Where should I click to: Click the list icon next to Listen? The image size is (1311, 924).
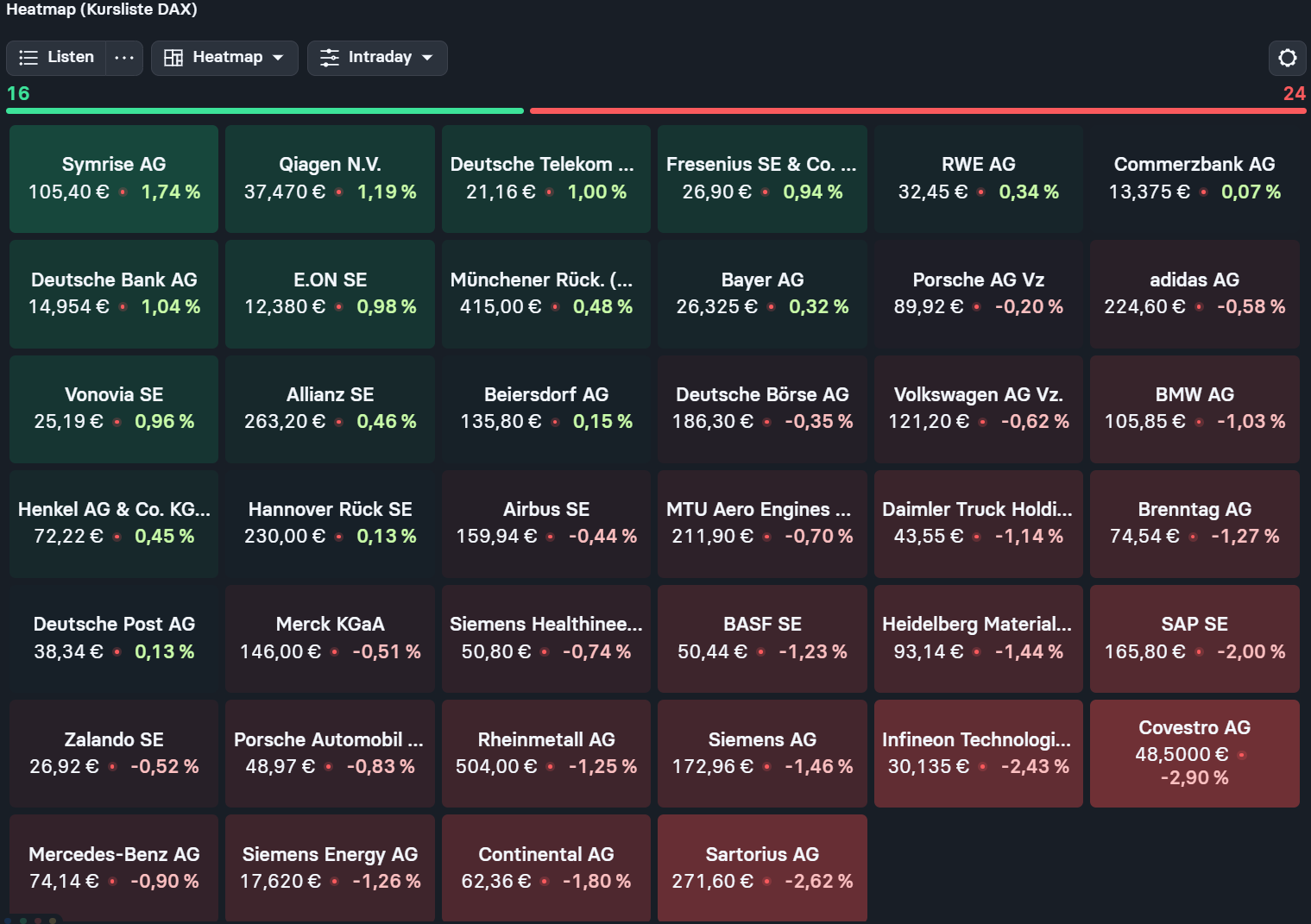tap(28, 58)
